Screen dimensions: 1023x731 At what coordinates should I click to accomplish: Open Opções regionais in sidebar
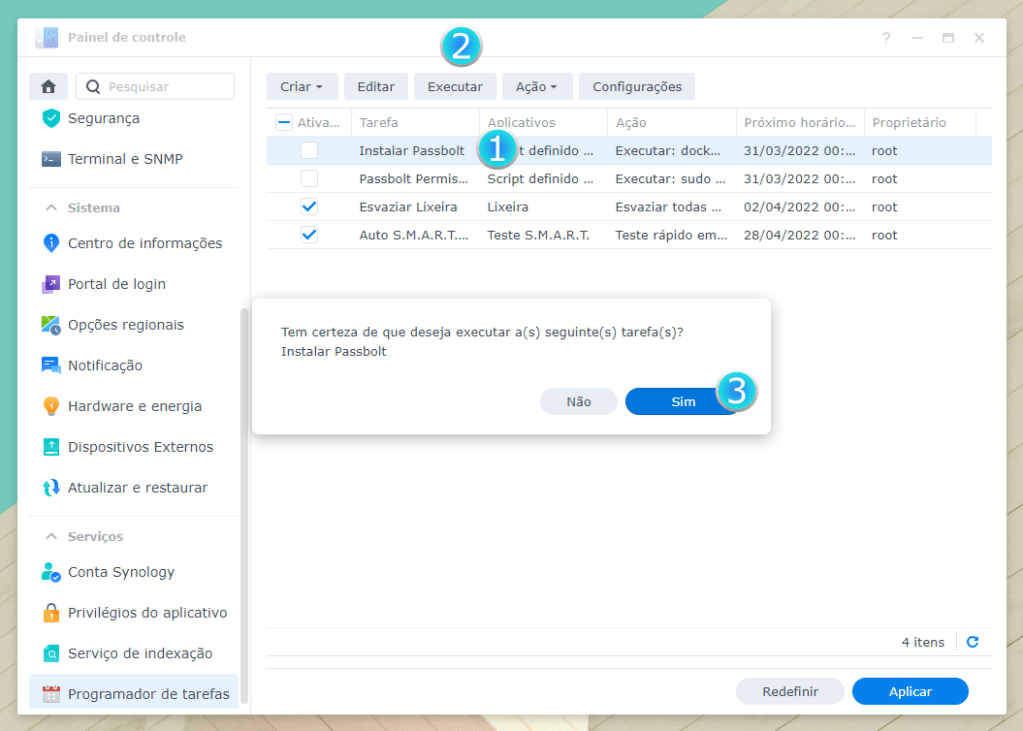pos(125,325)
